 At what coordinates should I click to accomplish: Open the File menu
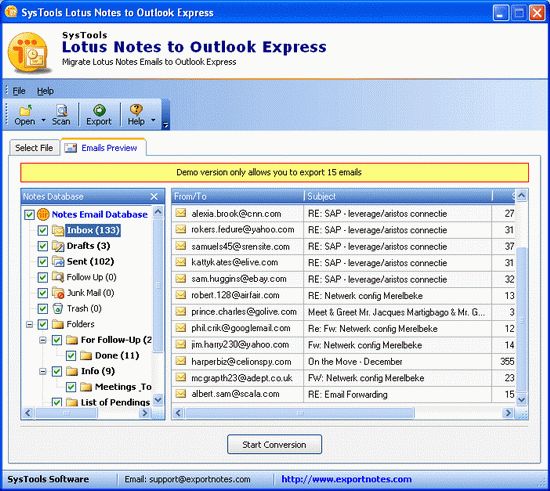pos(19,91)
